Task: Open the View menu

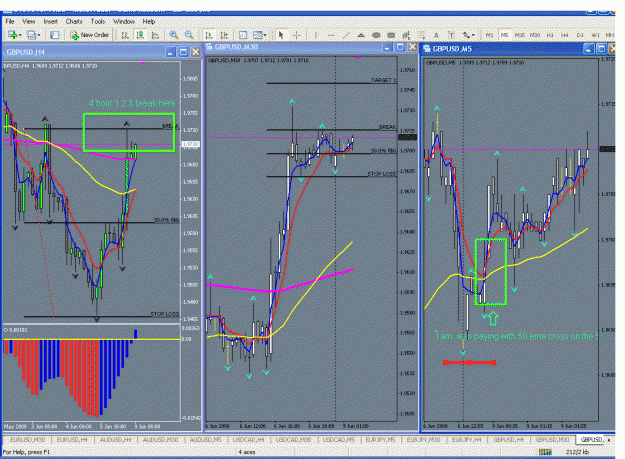Action: pos(28,22)
